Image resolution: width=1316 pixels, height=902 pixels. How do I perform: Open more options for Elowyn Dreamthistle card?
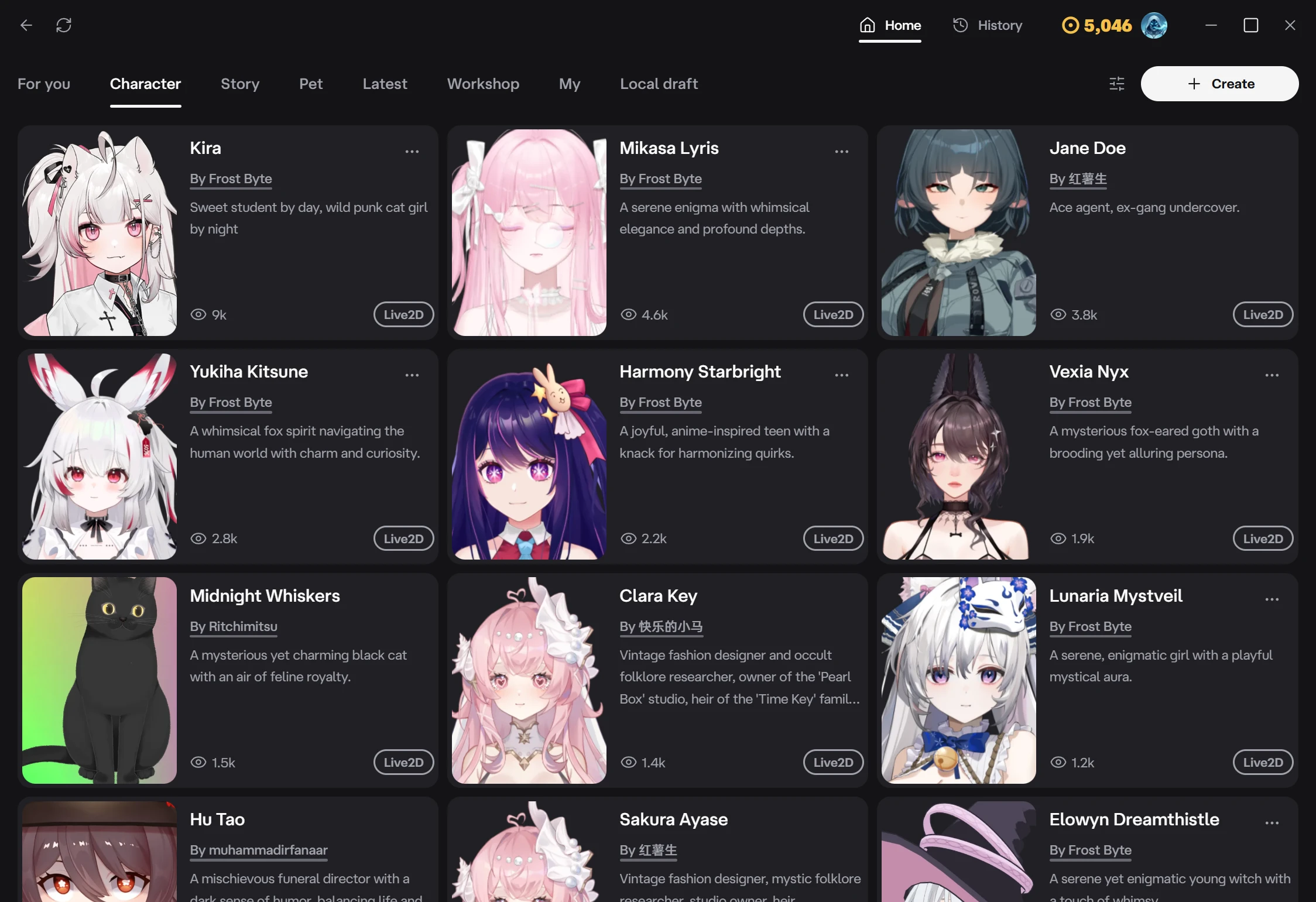pos(1272,822)
